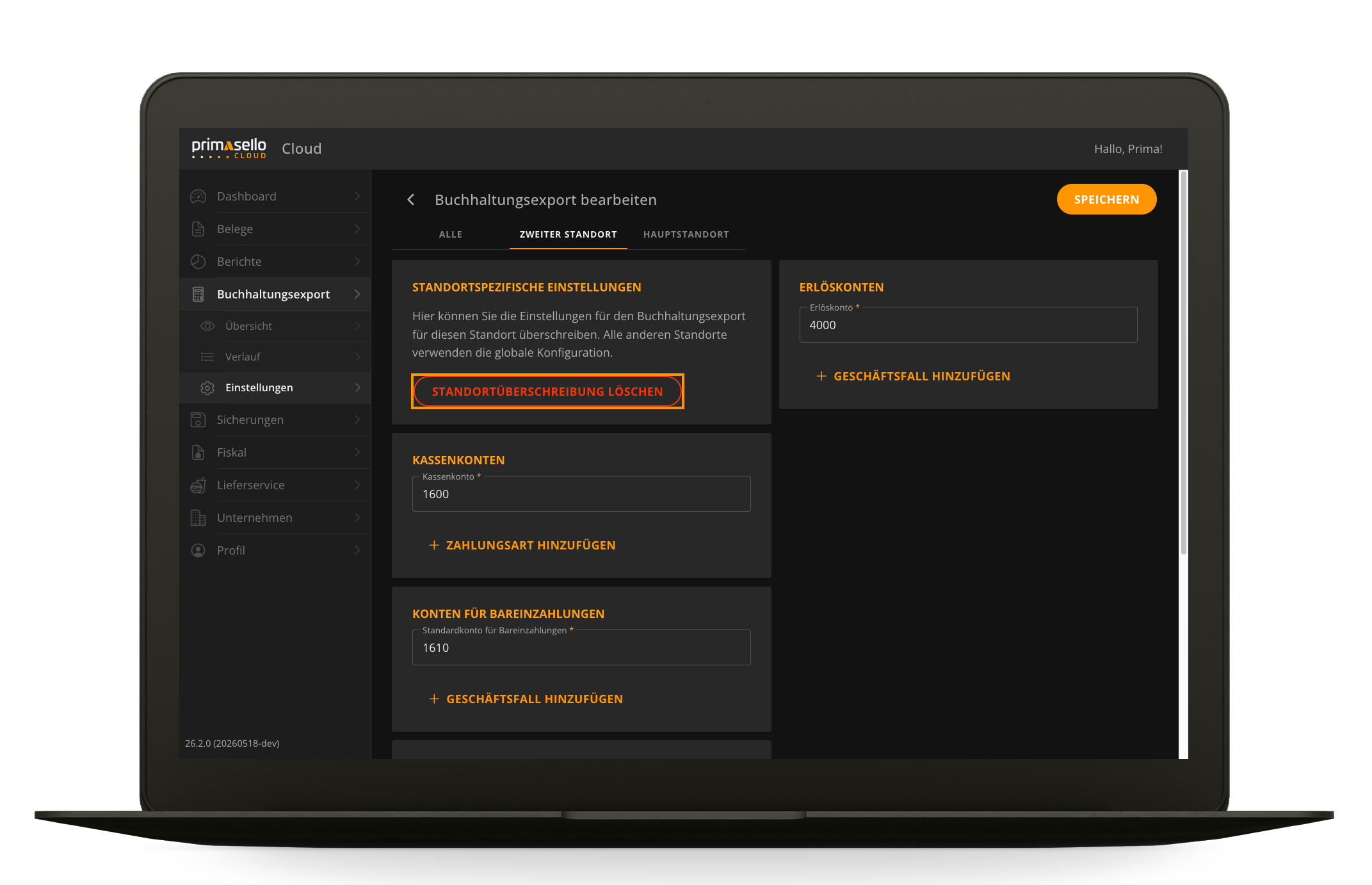The height and width of the screenshot is (885, 1372).
Task: Save with the SPEICHERN button
Action: [x=1106, y=200]
